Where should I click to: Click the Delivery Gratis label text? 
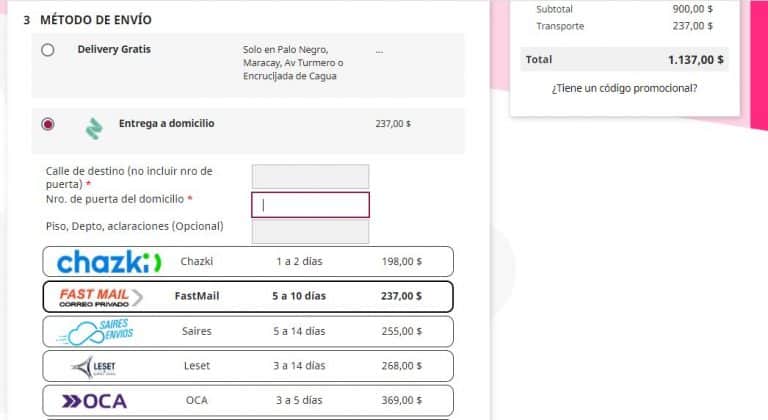[x=114, y=49]
